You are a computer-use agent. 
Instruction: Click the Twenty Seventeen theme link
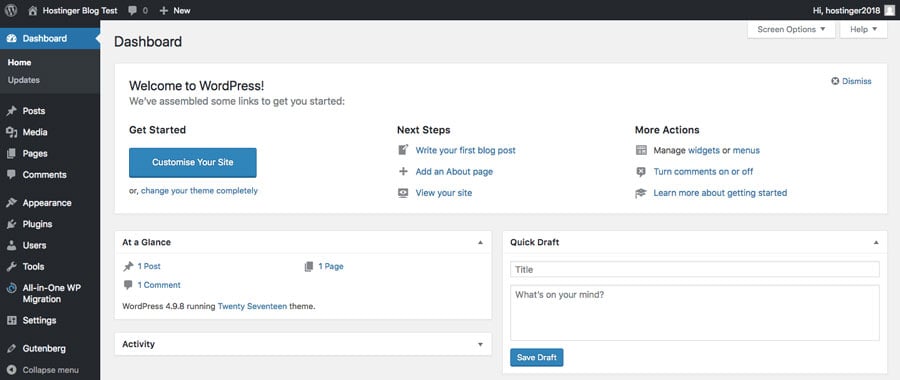tap(252, 307)
